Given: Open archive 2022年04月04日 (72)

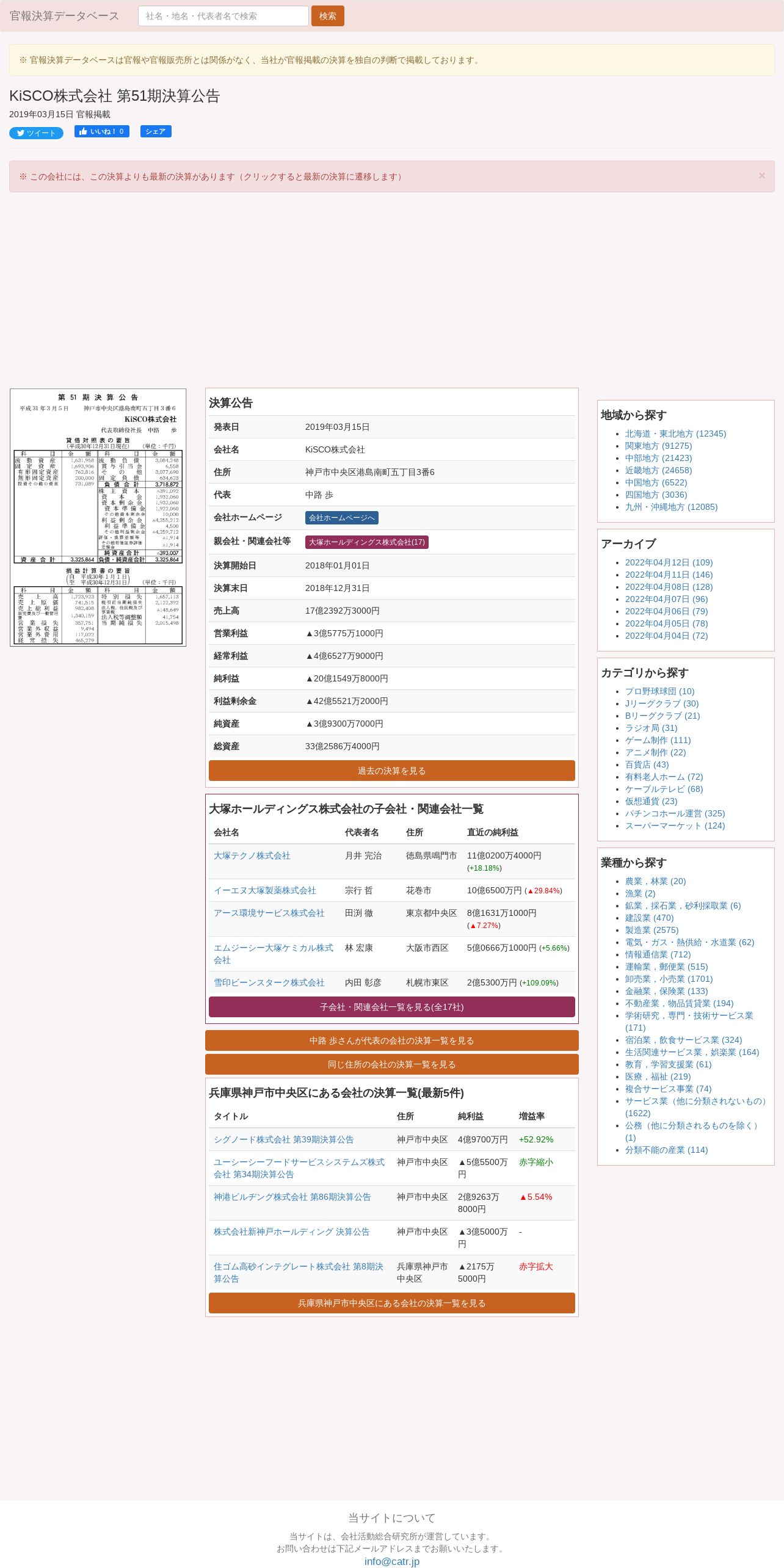Looking at the screenshot, I should click(666, 636).
